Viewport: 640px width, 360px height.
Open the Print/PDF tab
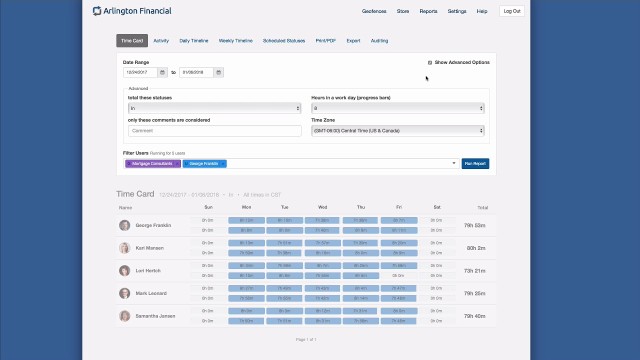[326, 41]
